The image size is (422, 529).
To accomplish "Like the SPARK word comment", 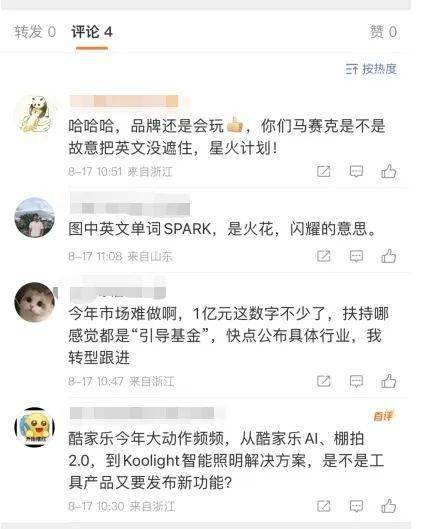I will (x=388, y=256).
